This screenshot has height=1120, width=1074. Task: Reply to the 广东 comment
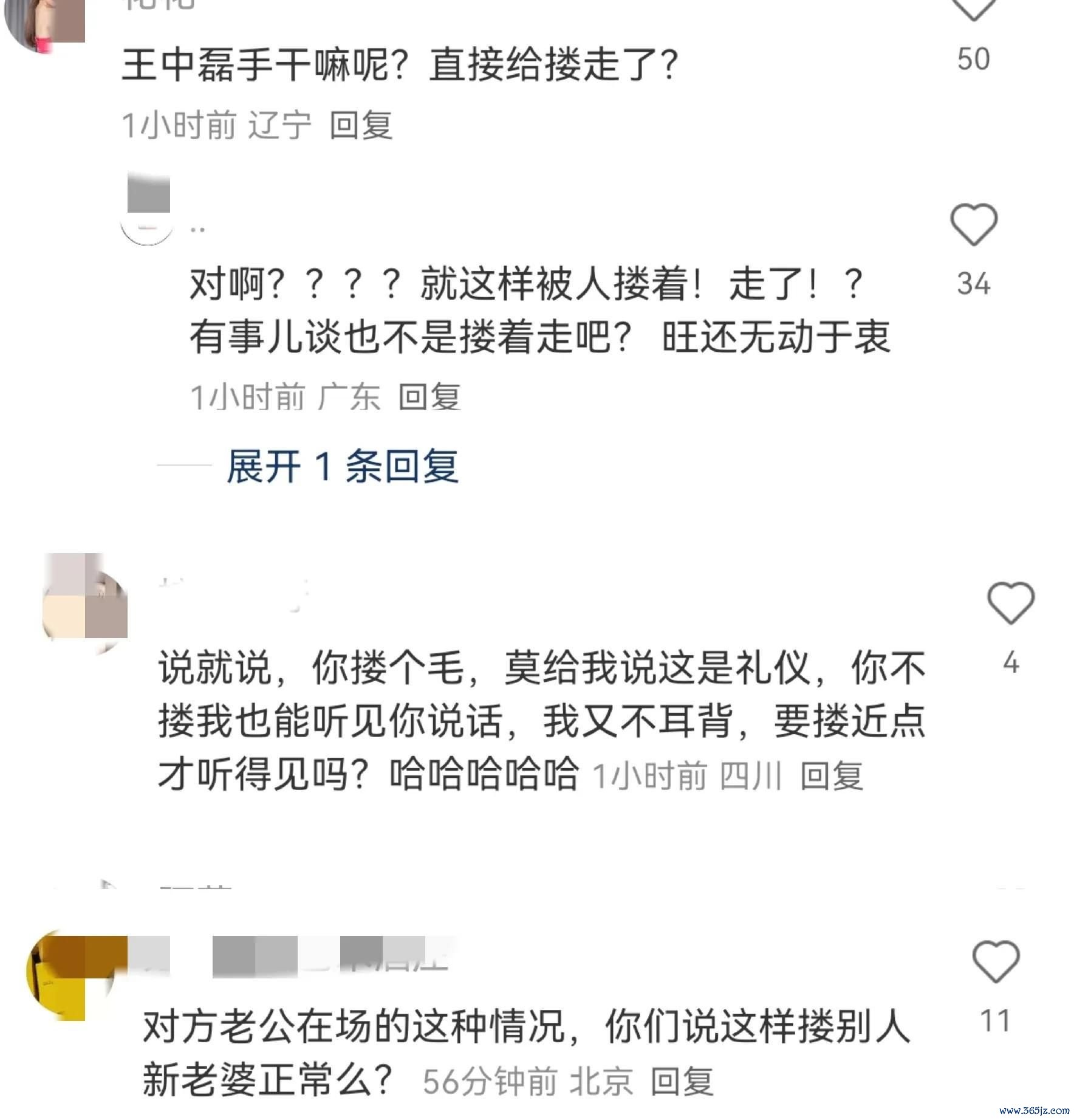(x=429, y=397)
